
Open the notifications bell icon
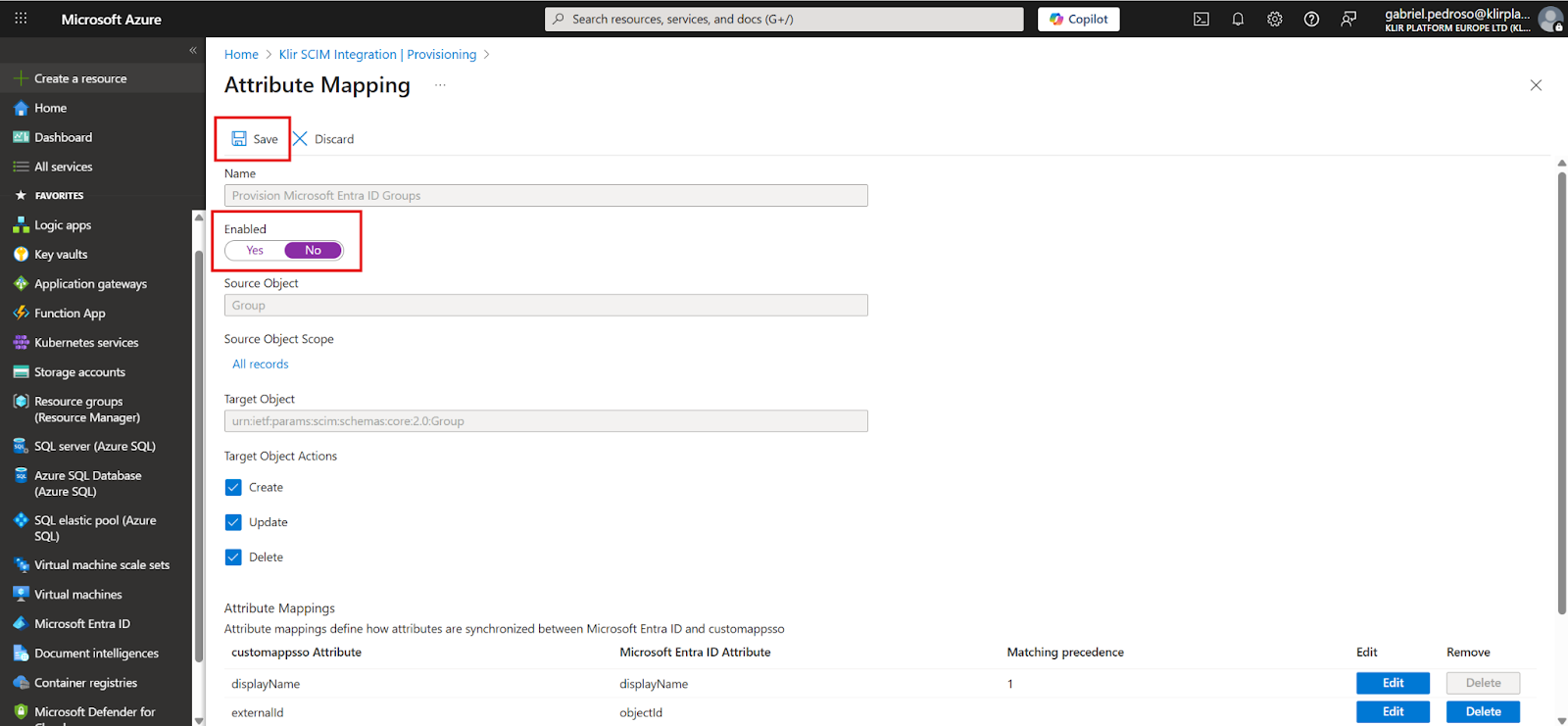pyautogui.click(x=1238, y=20)
